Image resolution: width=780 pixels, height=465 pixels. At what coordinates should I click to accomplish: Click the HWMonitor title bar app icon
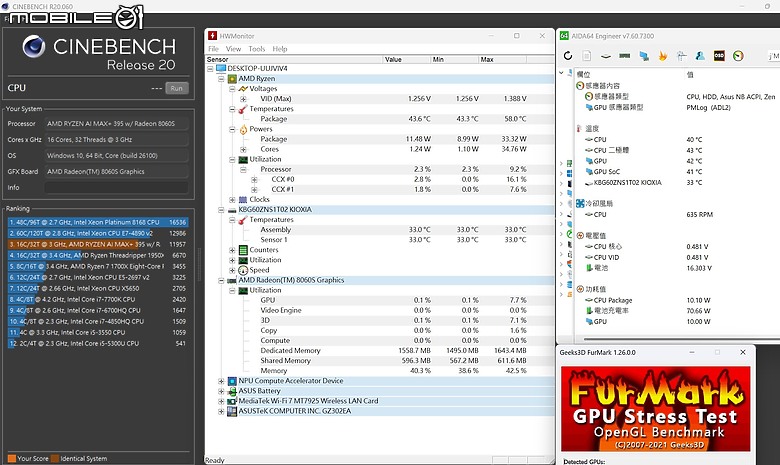pos(212,36)
